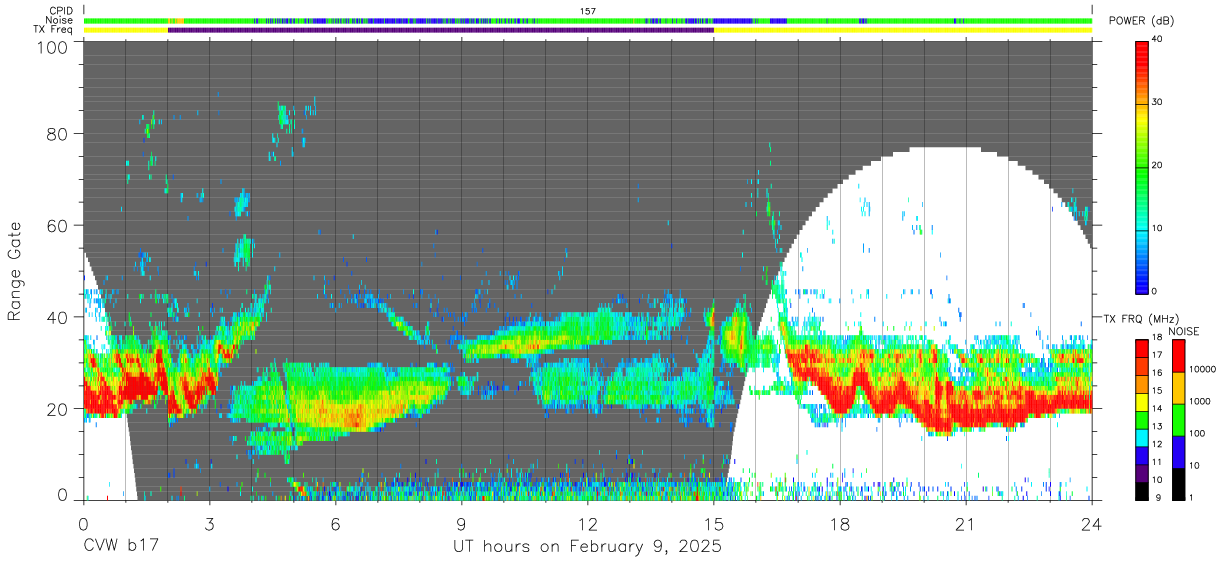Click noise scale label '100'
The width and height of the screenshot is (1228, 567).
pyautogui.click(x=1196, y=435)
